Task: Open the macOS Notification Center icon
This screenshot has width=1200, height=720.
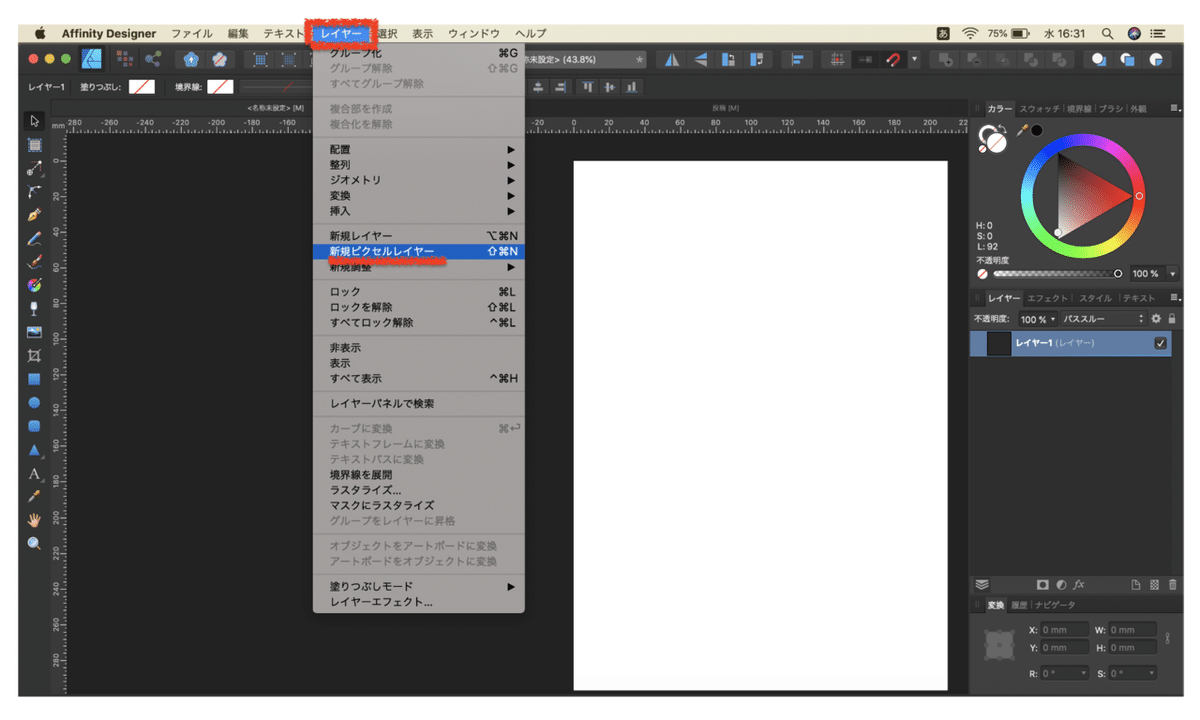Action: pyautogui.click(x=1160, y=33)
